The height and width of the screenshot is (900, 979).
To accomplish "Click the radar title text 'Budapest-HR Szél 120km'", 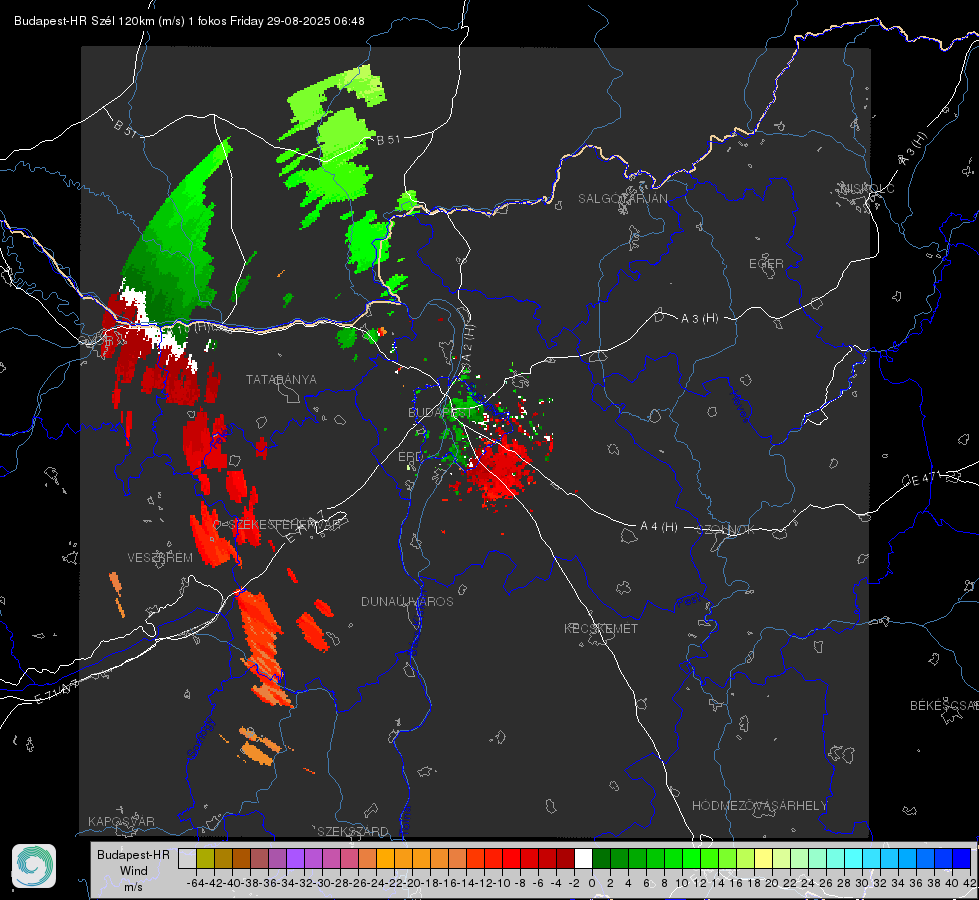I will pyautogui.click(x=84, y=21).
